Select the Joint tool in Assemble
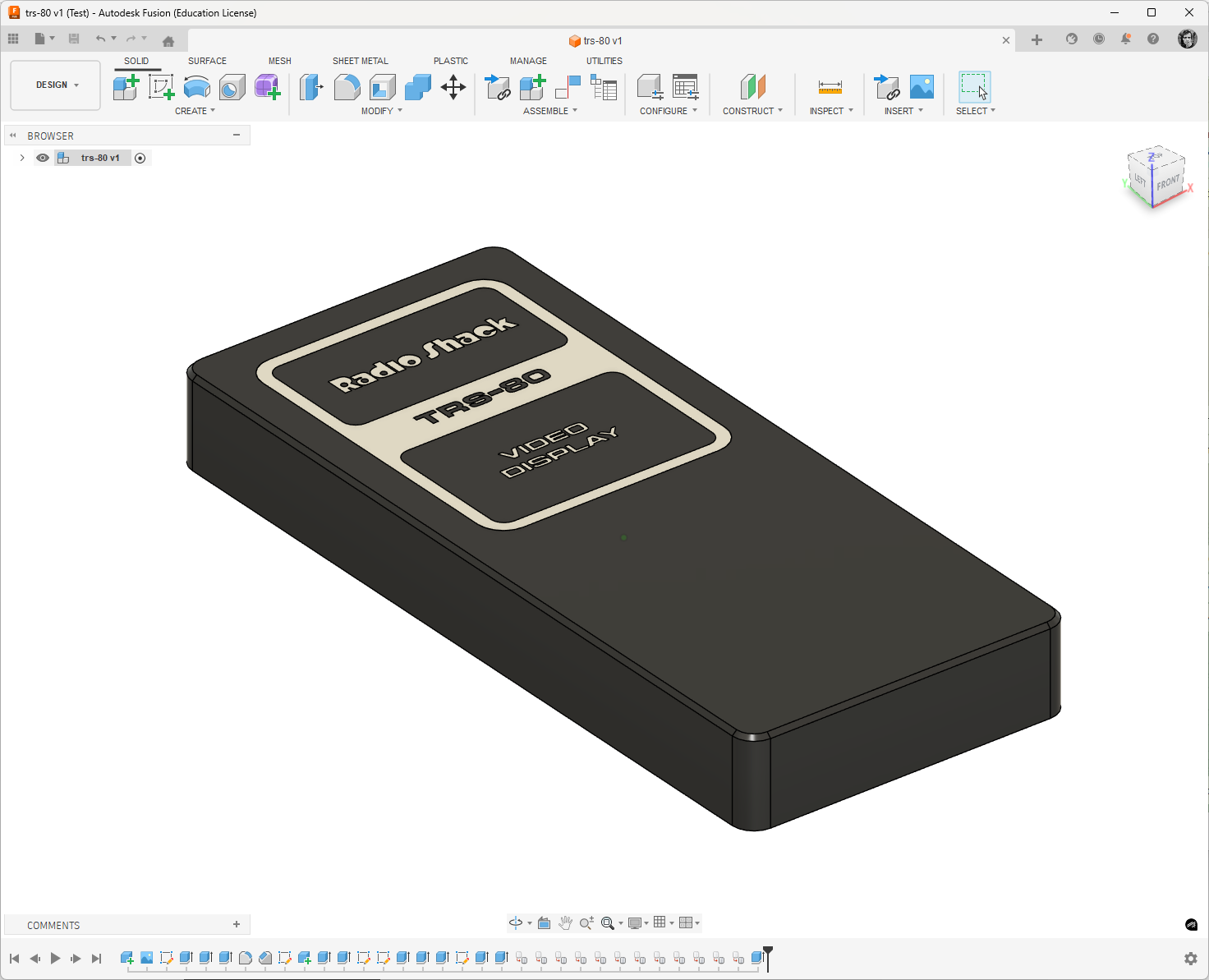1209x980 pixels. (568, 87)
